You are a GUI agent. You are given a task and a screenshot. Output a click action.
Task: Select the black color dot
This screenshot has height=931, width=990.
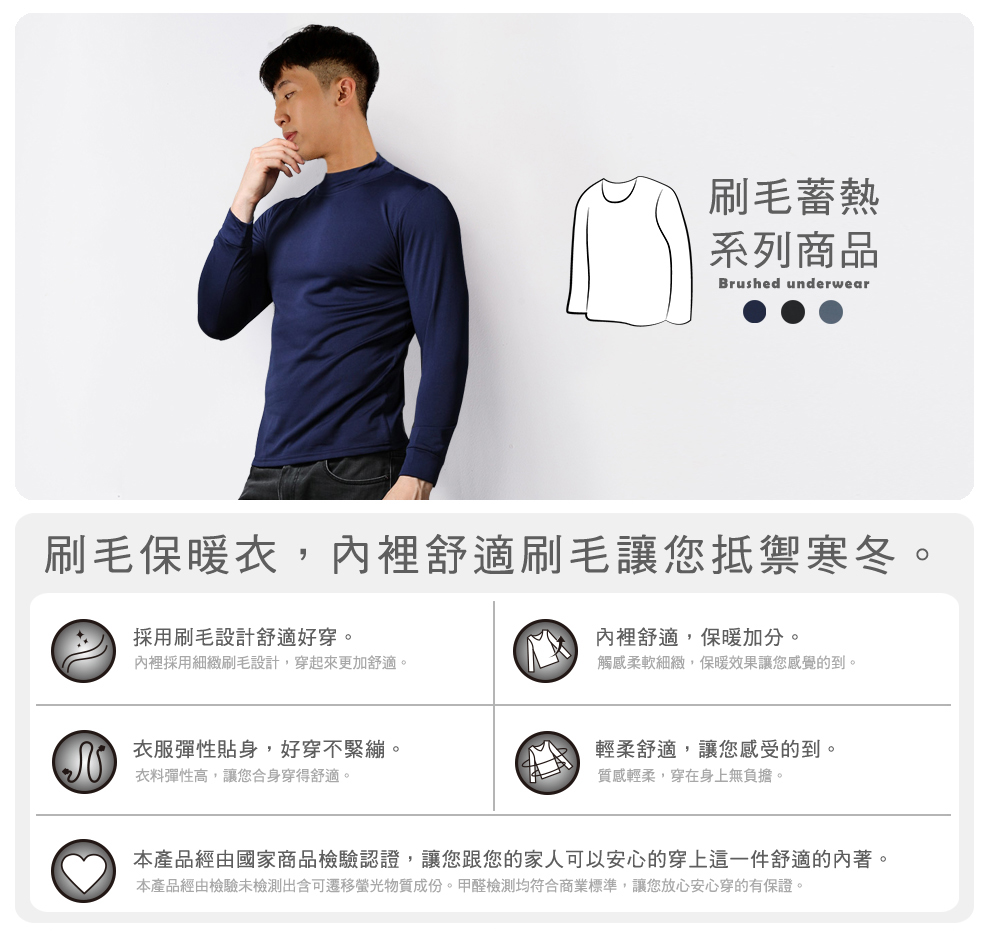792,312
